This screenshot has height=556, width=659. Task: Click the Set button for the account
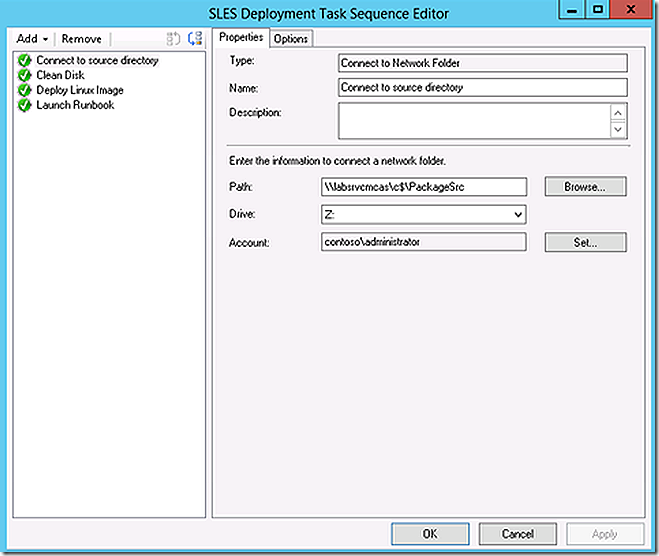pos(585,242)
